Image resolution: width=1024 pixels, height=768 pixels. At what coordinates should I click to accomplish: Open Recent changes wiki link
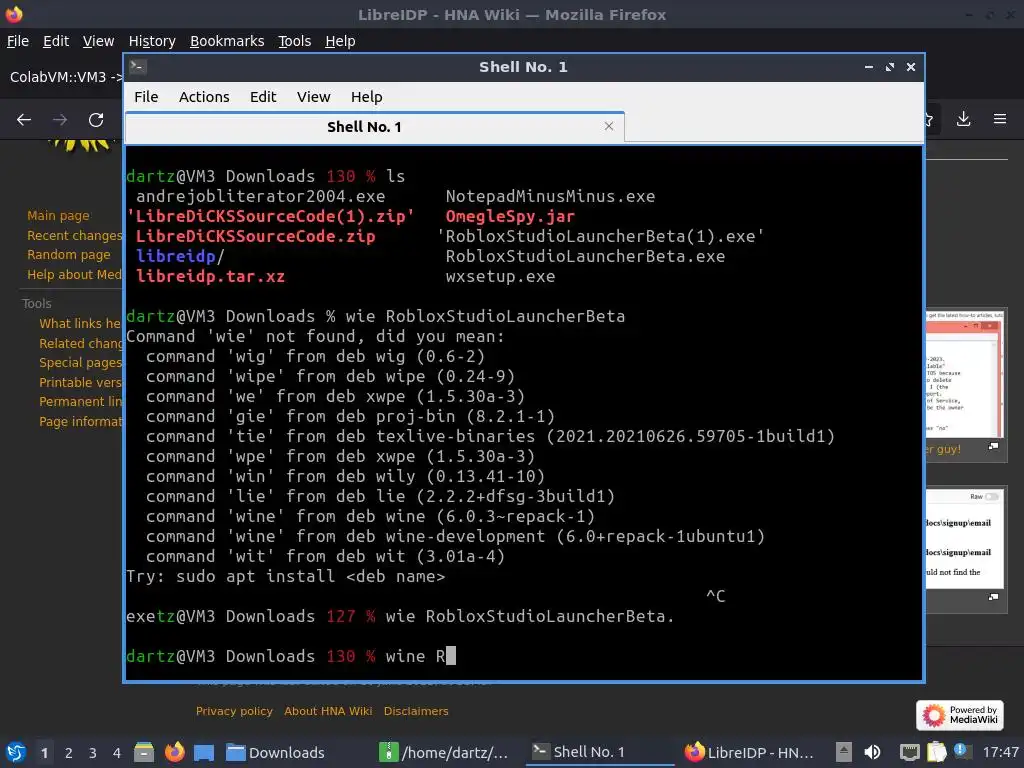click(x=74, y=235)
